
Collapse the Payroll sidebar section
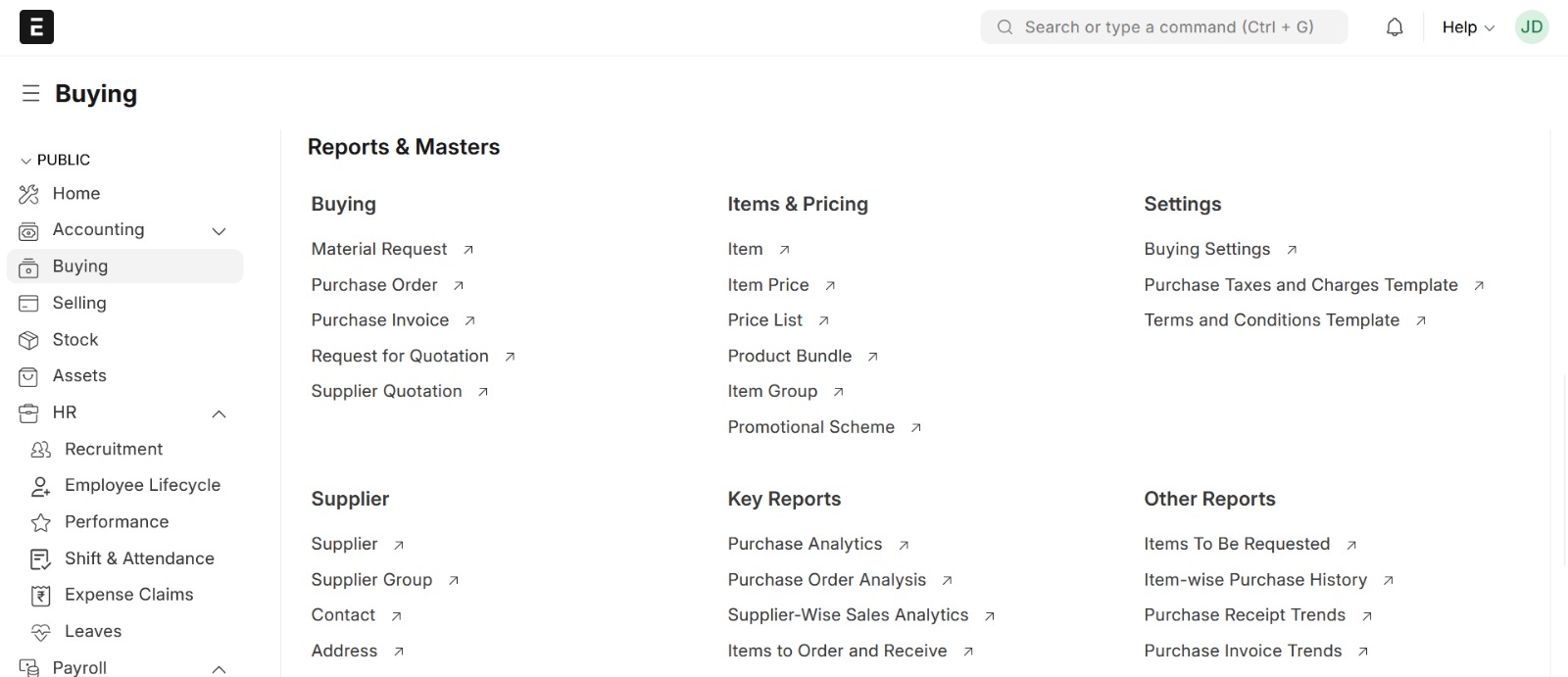tap(219, 668)
